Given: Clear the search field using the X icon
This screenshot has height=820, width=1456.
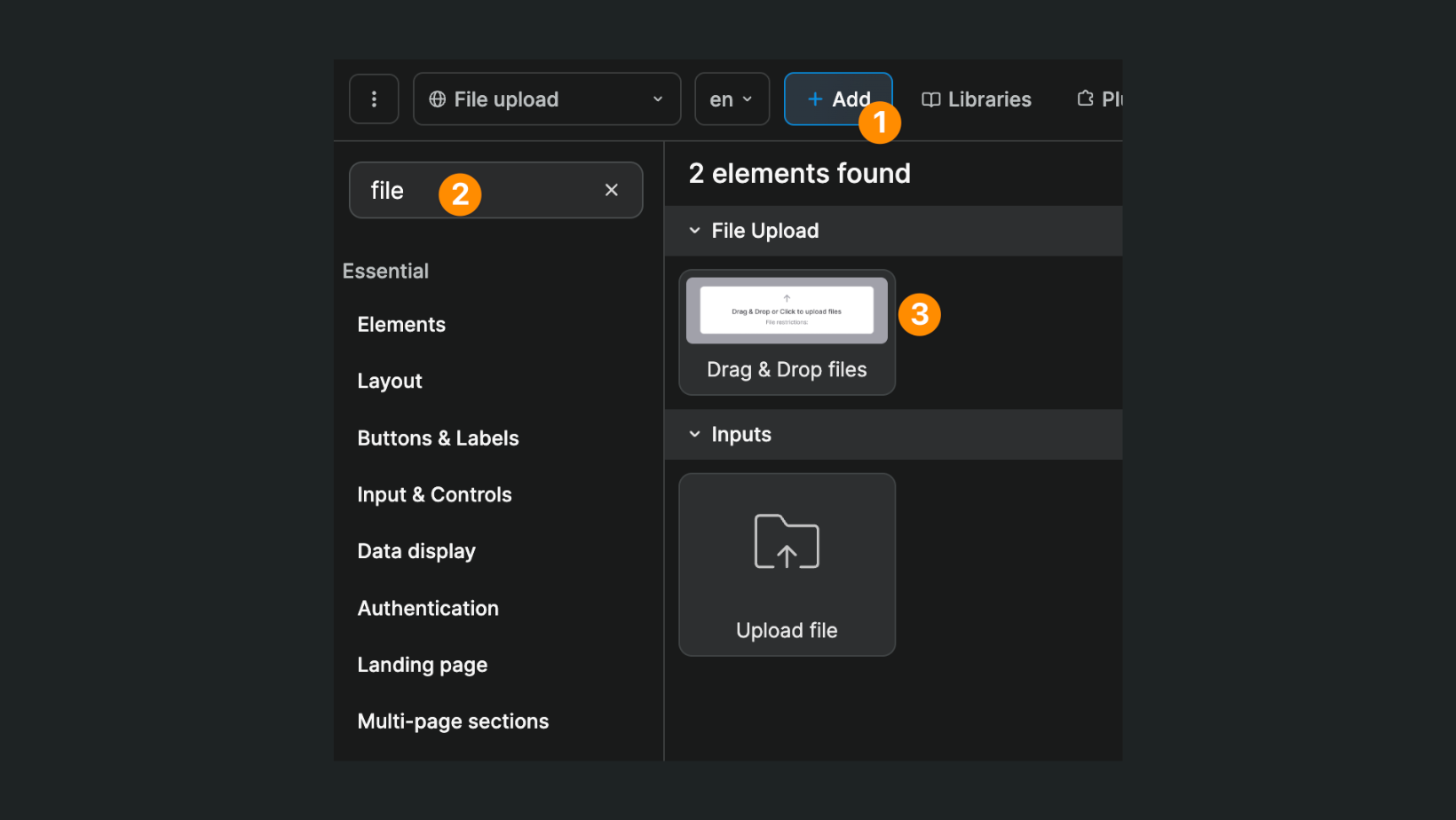Looking at the screenshot, I should pyautogui.click(x=611, y=189).
